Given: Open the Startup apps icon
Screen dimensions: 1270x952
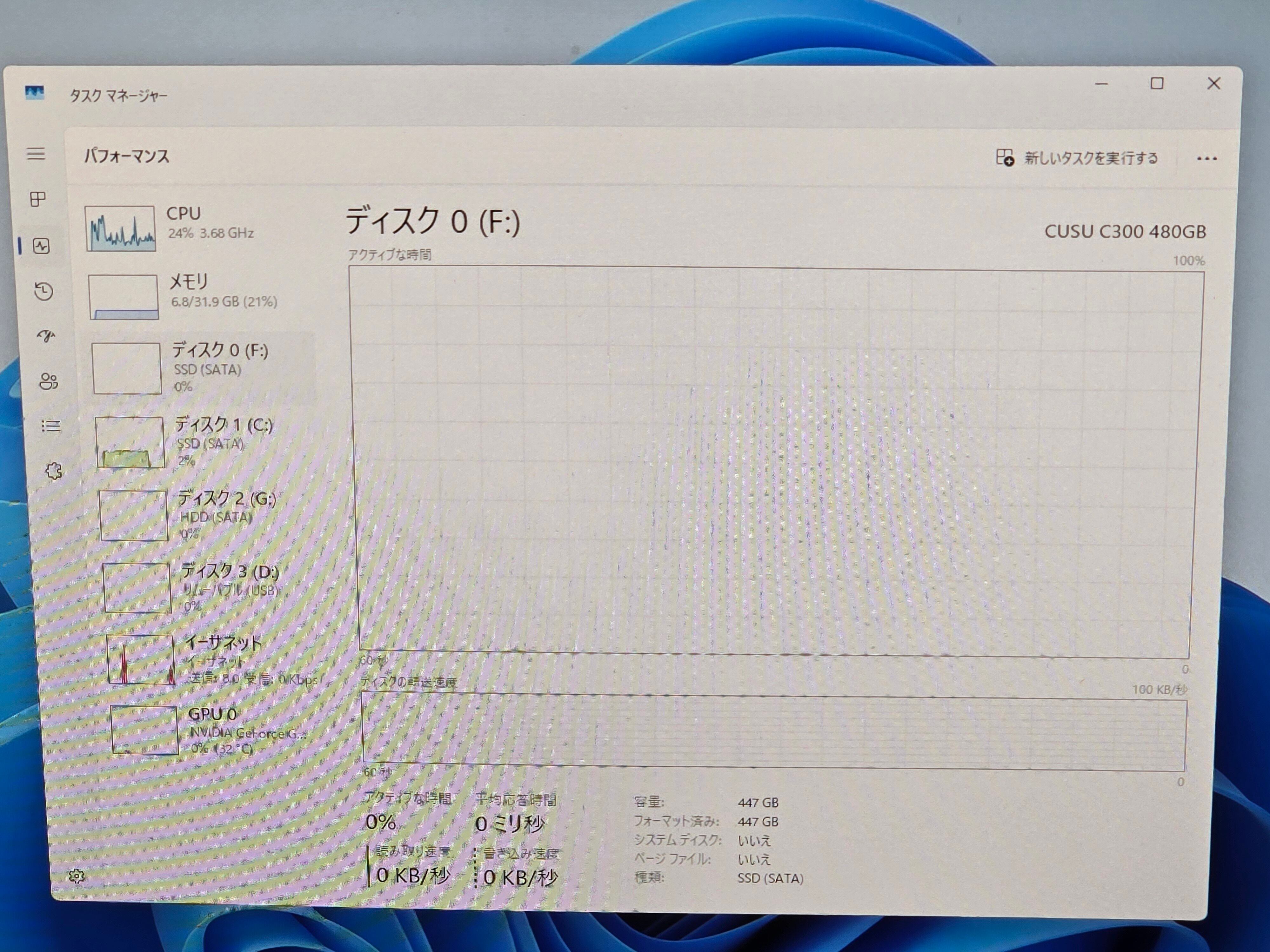Looking at the screenshot, I should pyautogui.click(x=46, y=336).
